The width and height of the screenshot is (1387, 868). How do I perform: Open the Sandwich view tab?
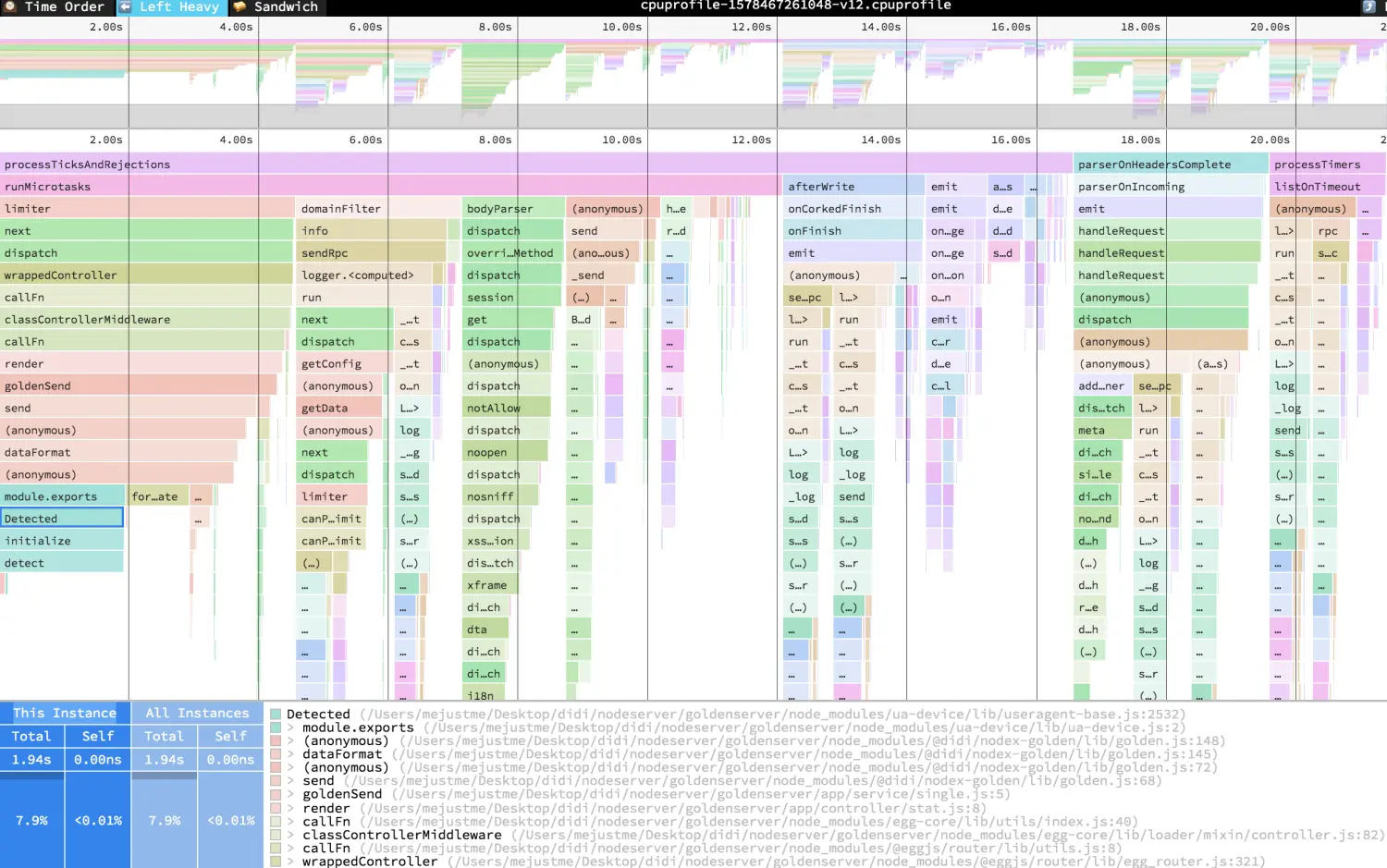(276, 6)
